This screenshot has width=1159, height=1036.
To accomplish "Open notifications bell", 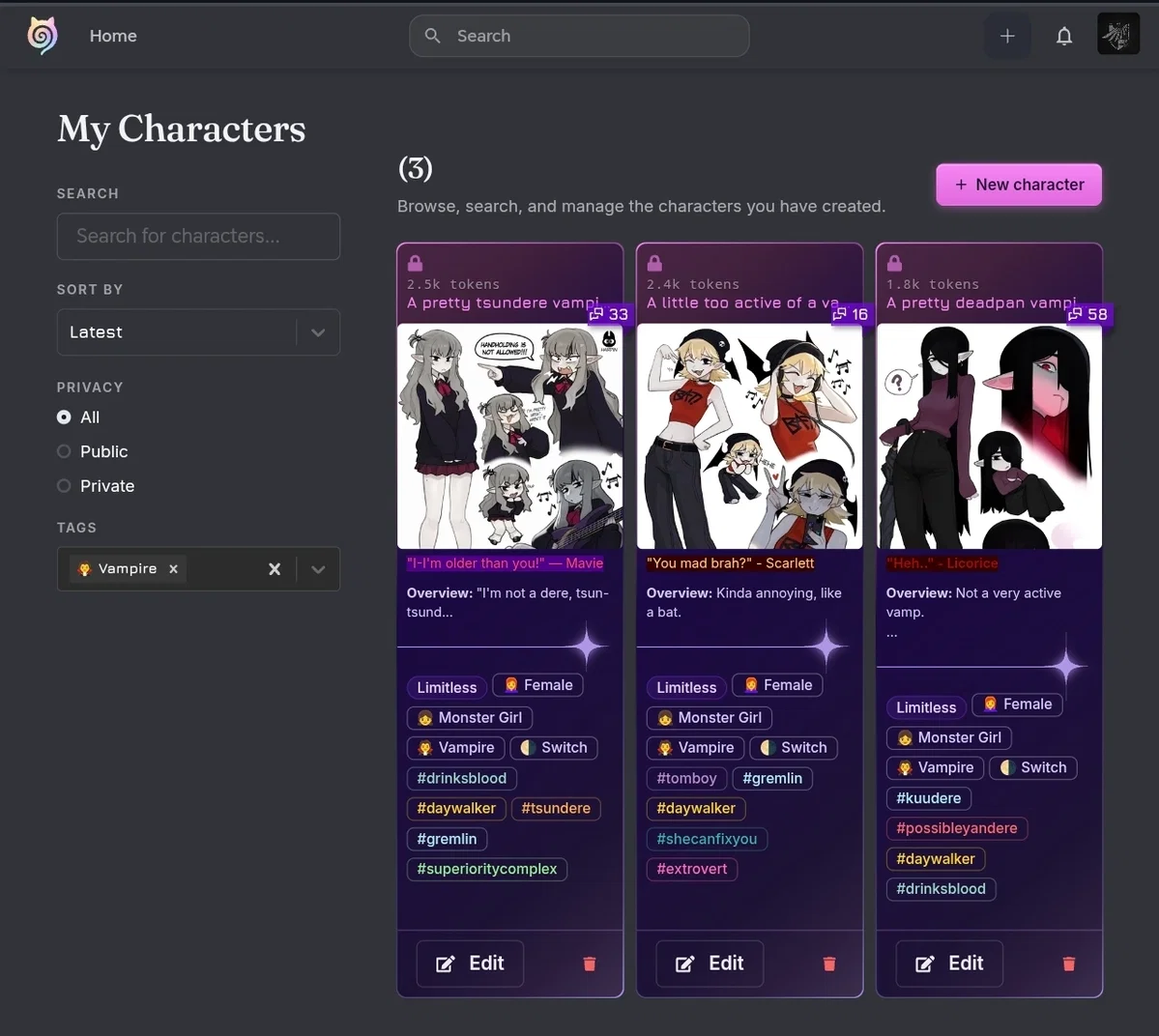I will (1063, 36).
